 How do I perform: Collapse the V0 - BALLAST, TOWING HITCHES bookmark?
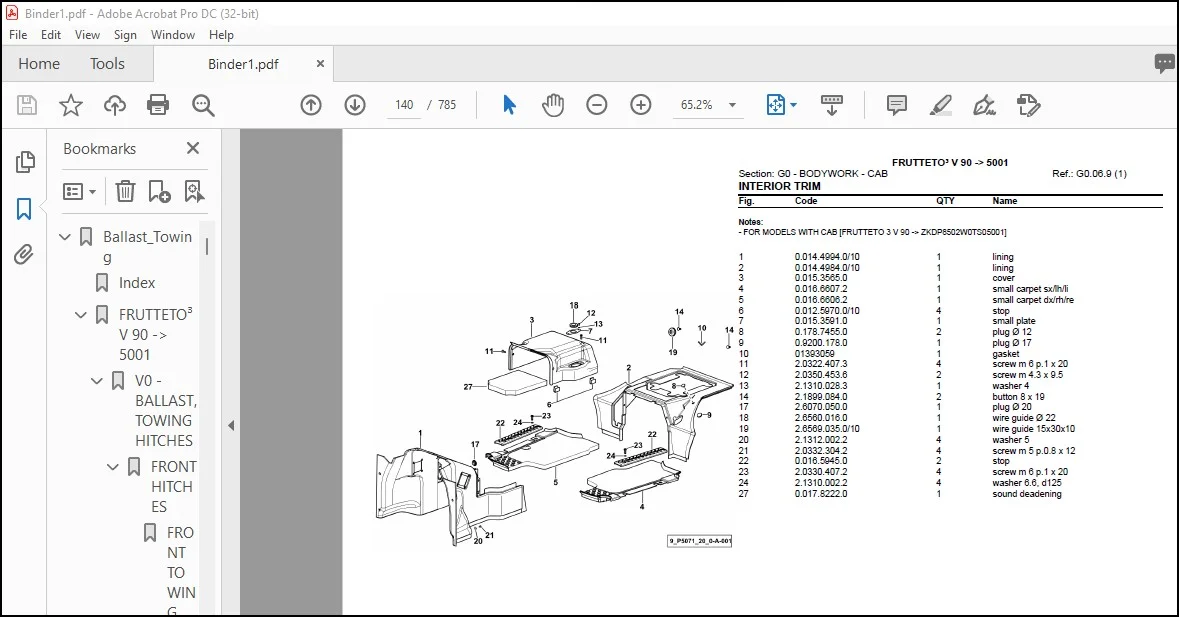pyautogui.click(x=97, y=381)
